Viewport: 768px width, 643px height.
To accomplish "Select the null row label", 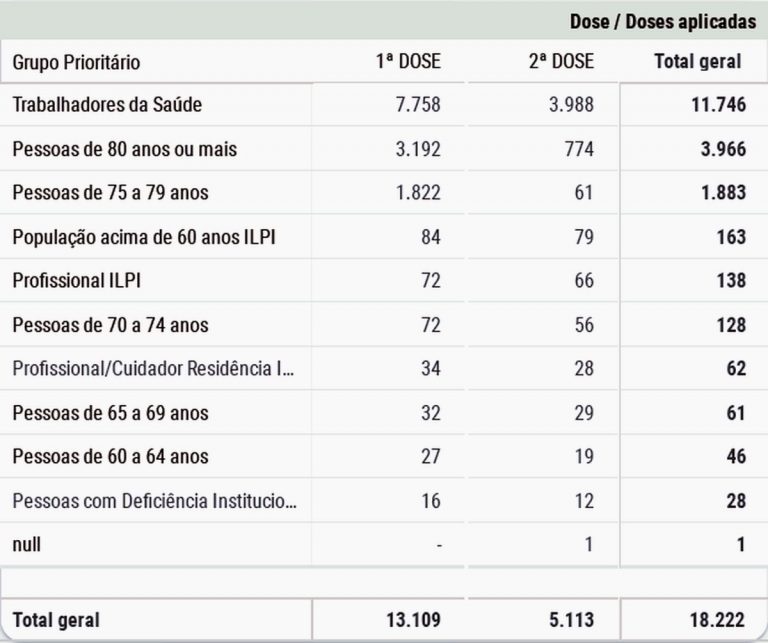I will coord(27,545).
